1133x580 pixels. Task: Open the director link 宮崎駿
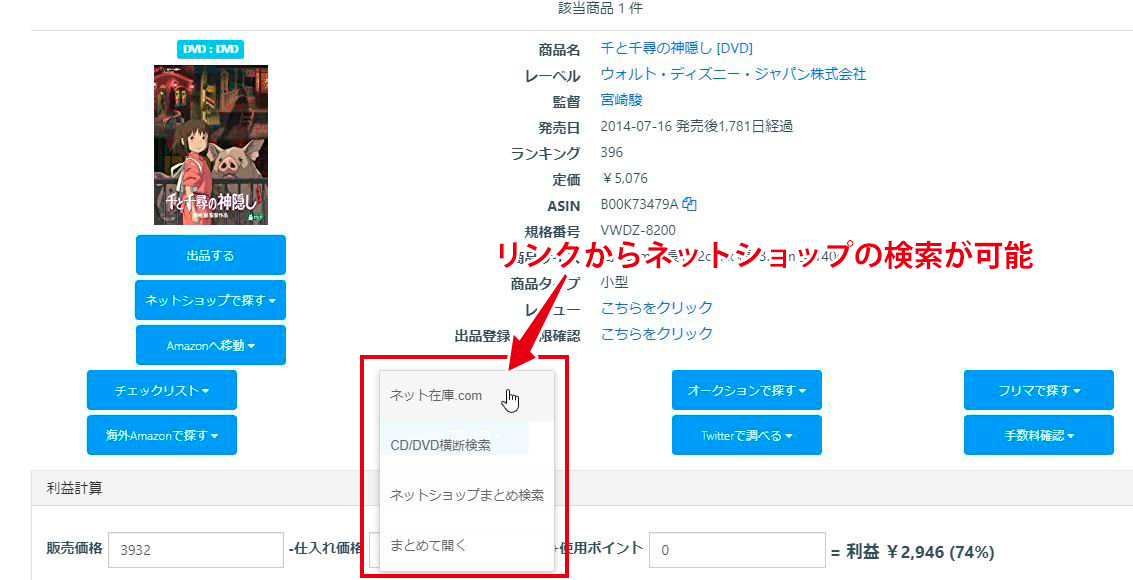click(621, 100)
